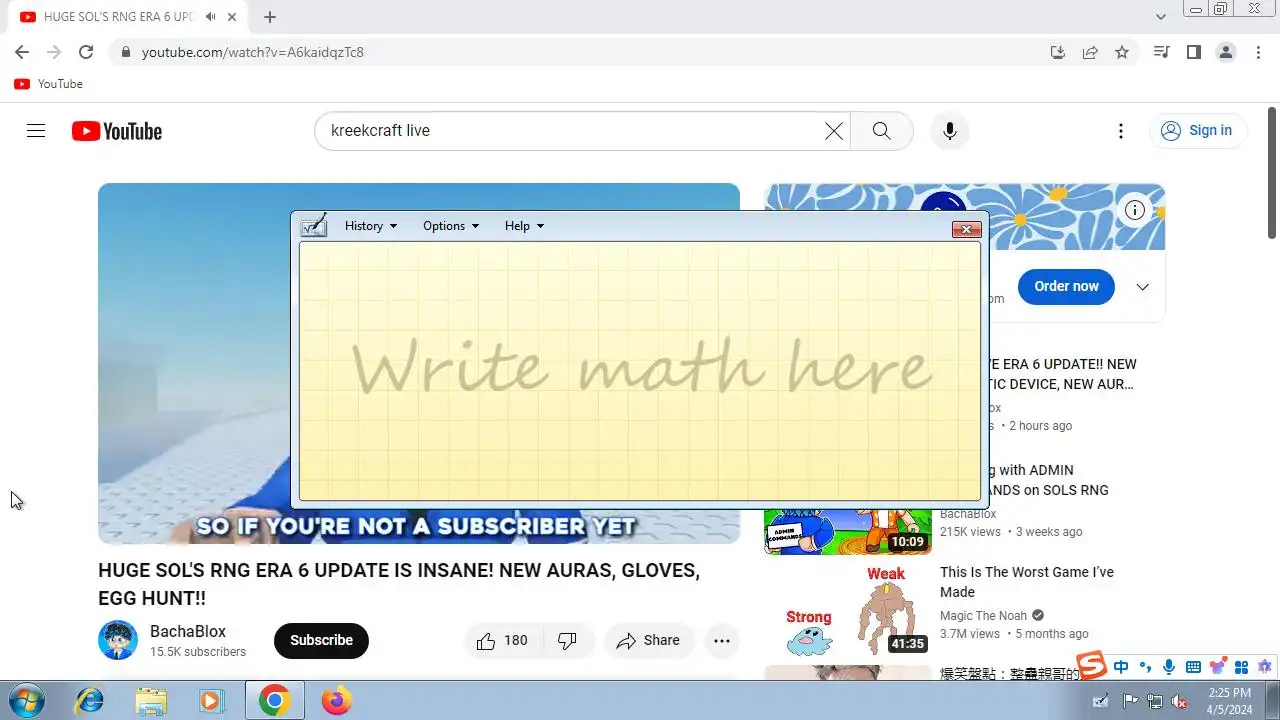Open 'This Is The Worst Game I've Made' title
The height and width of the screenshot is (720, 1280).
pyautogui.click(x=1027, y=582)
